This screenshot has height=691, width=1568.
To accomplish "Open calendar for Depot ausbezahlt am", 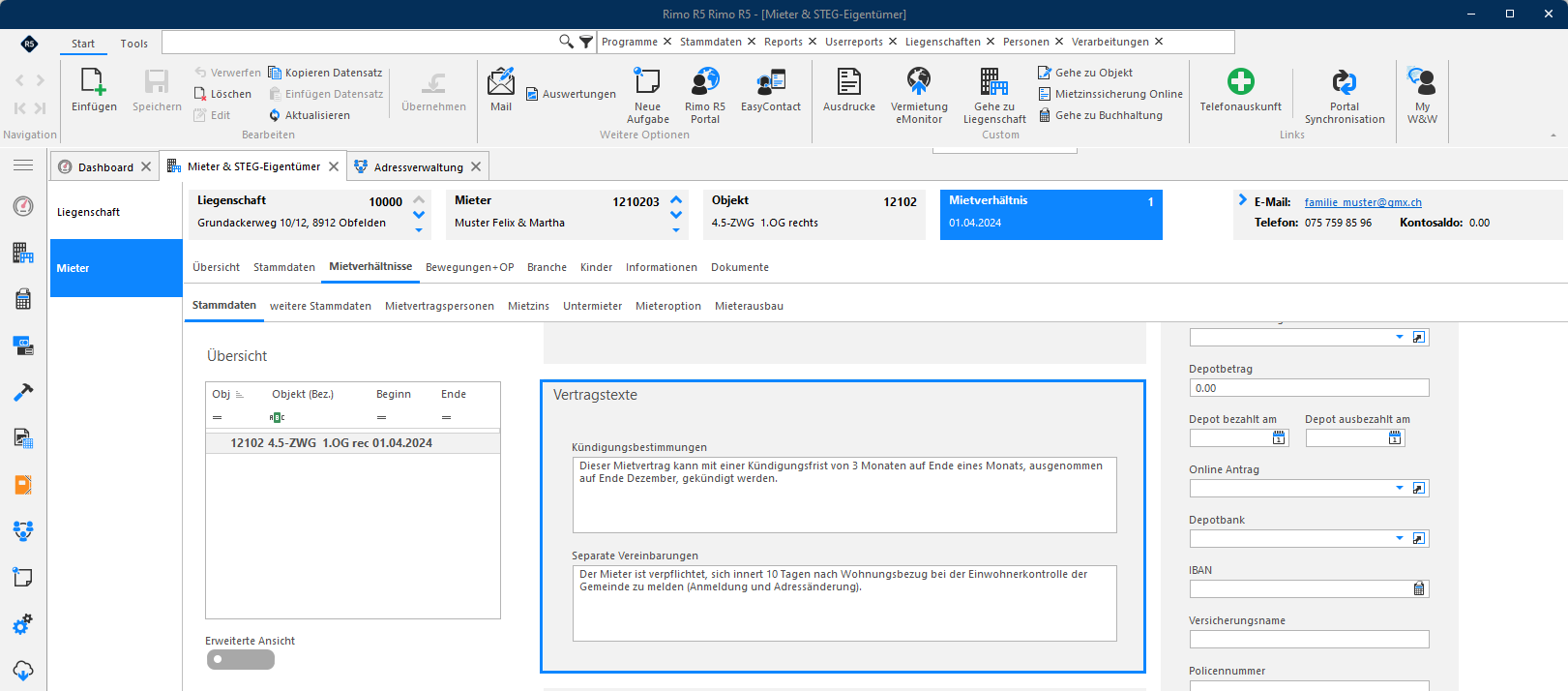I will pyautogui.click(x=1395, y=438).
